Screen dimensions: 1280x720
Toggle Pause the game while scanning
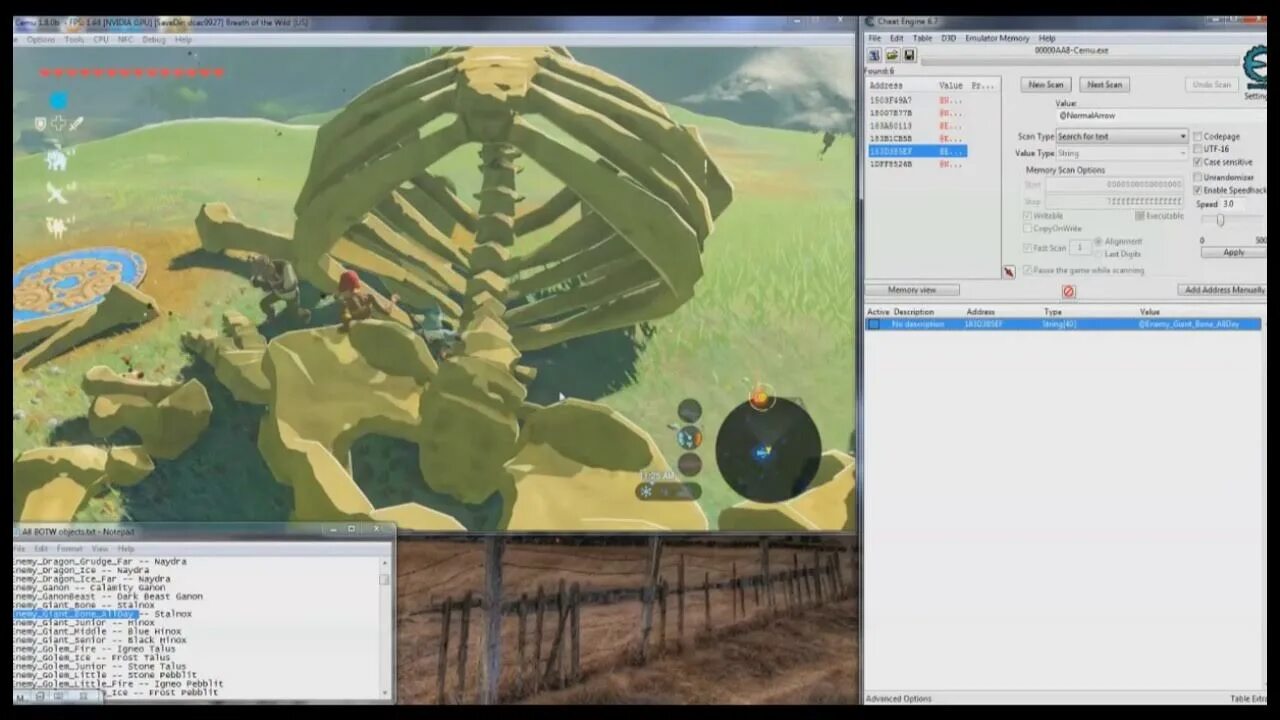(x=1027, y=270)
